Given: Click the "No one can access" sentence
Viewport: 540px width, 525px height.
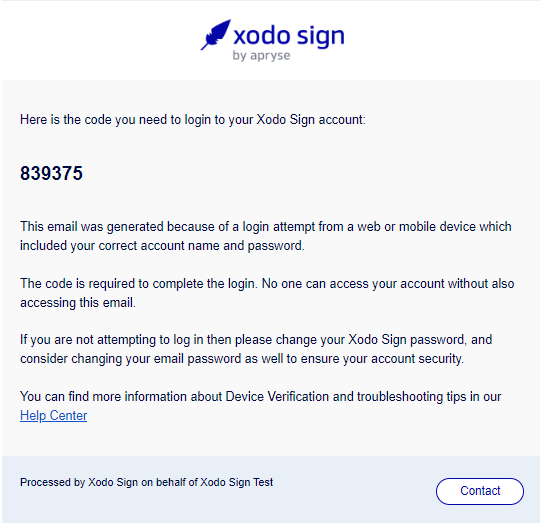Looking at the screenshot, I should (388, 284).
